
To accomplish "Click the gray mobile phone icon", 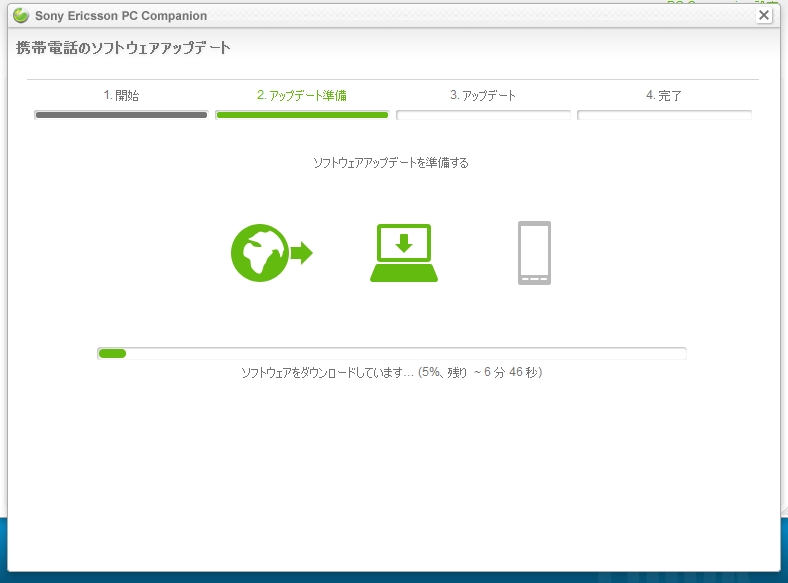I will pos(534,253).
